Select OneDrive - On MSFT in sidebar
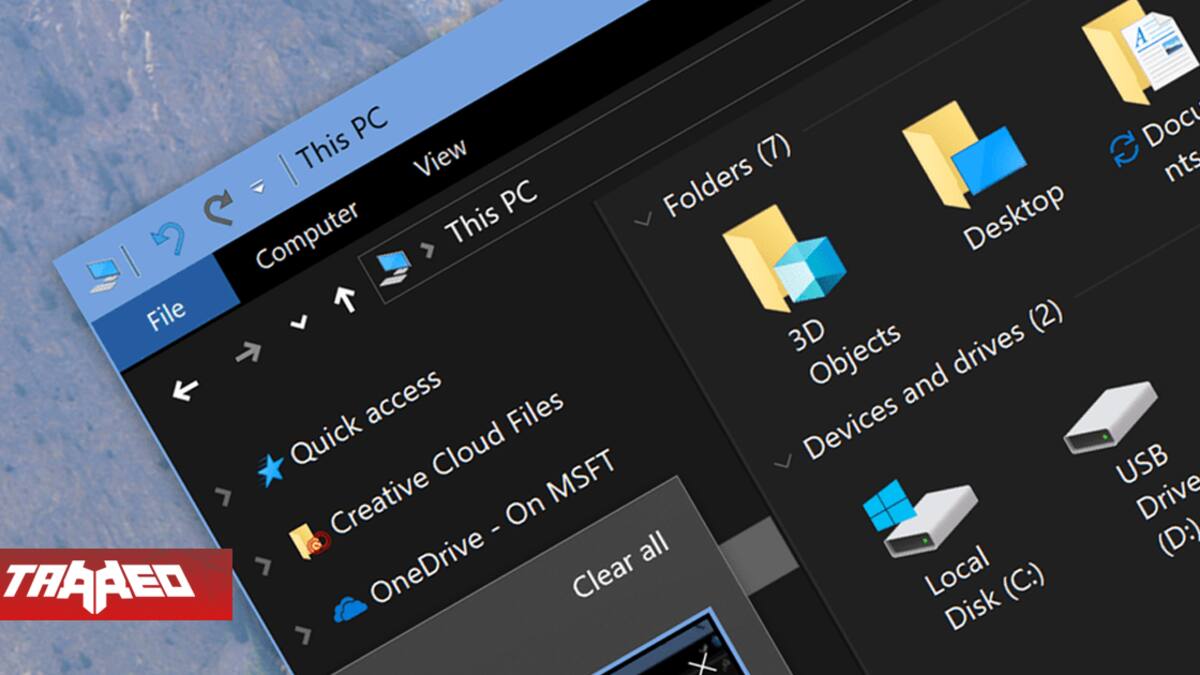 (492, 527)
